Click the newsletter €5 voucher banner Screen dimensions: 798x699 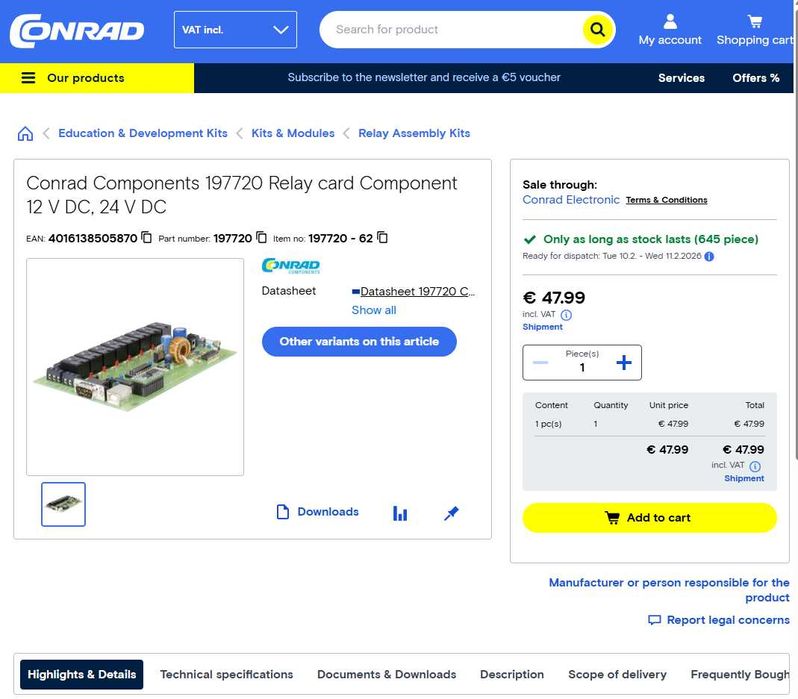(x=423, y=77)
